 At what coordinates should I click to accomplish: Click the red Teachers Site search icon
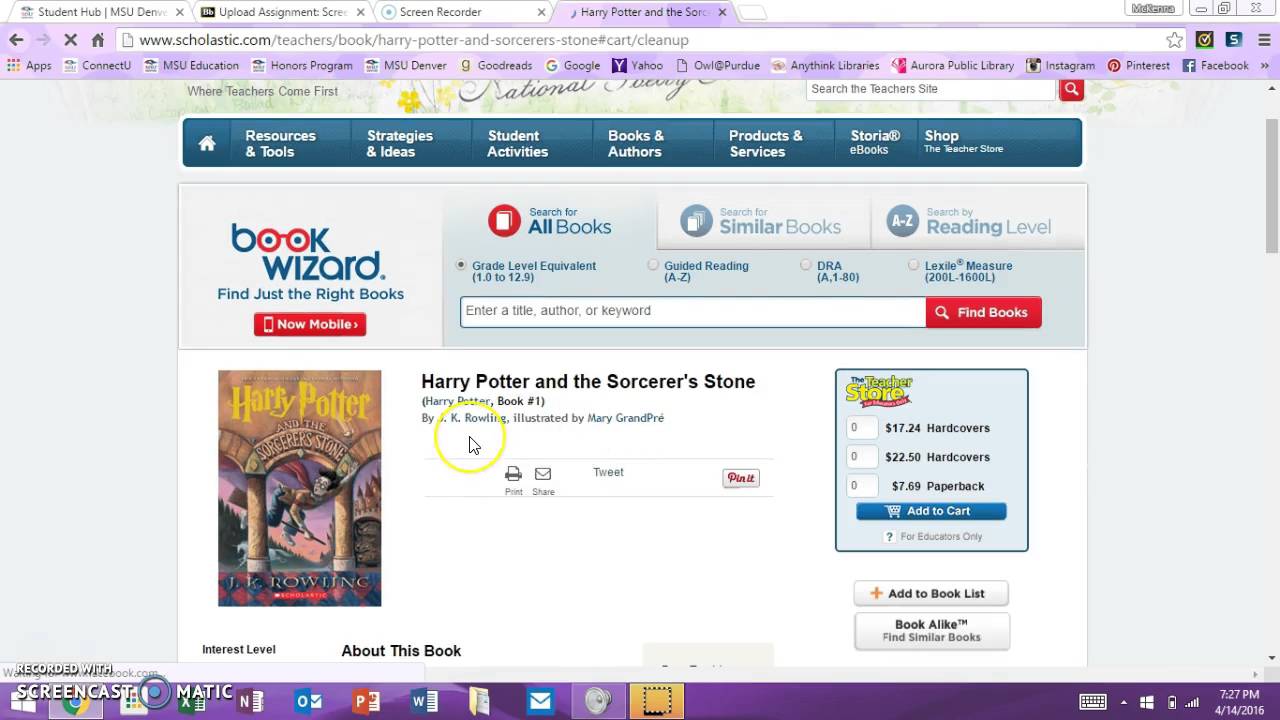(1071, 89)
